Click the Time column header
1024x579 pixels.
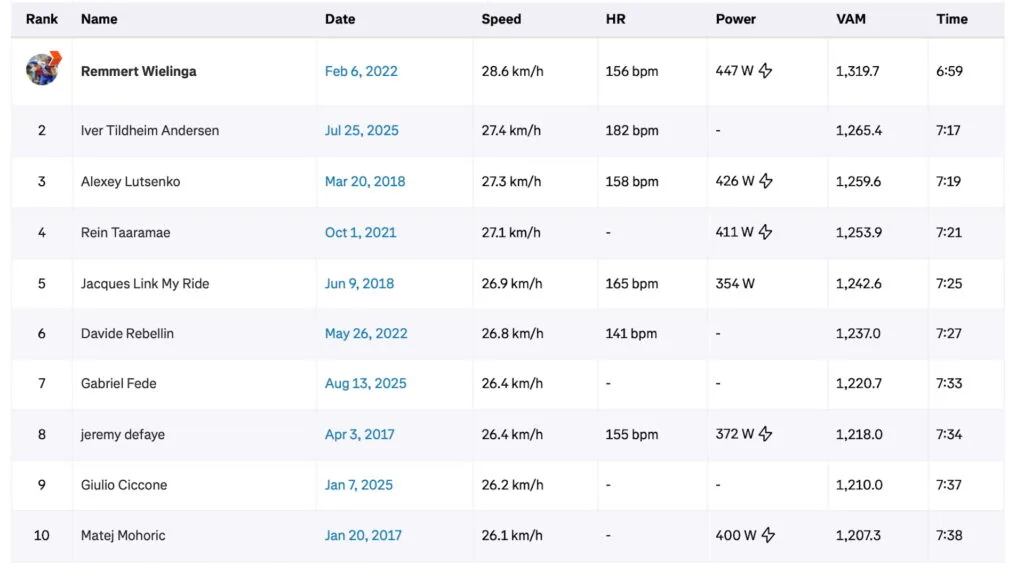point(952,19)
